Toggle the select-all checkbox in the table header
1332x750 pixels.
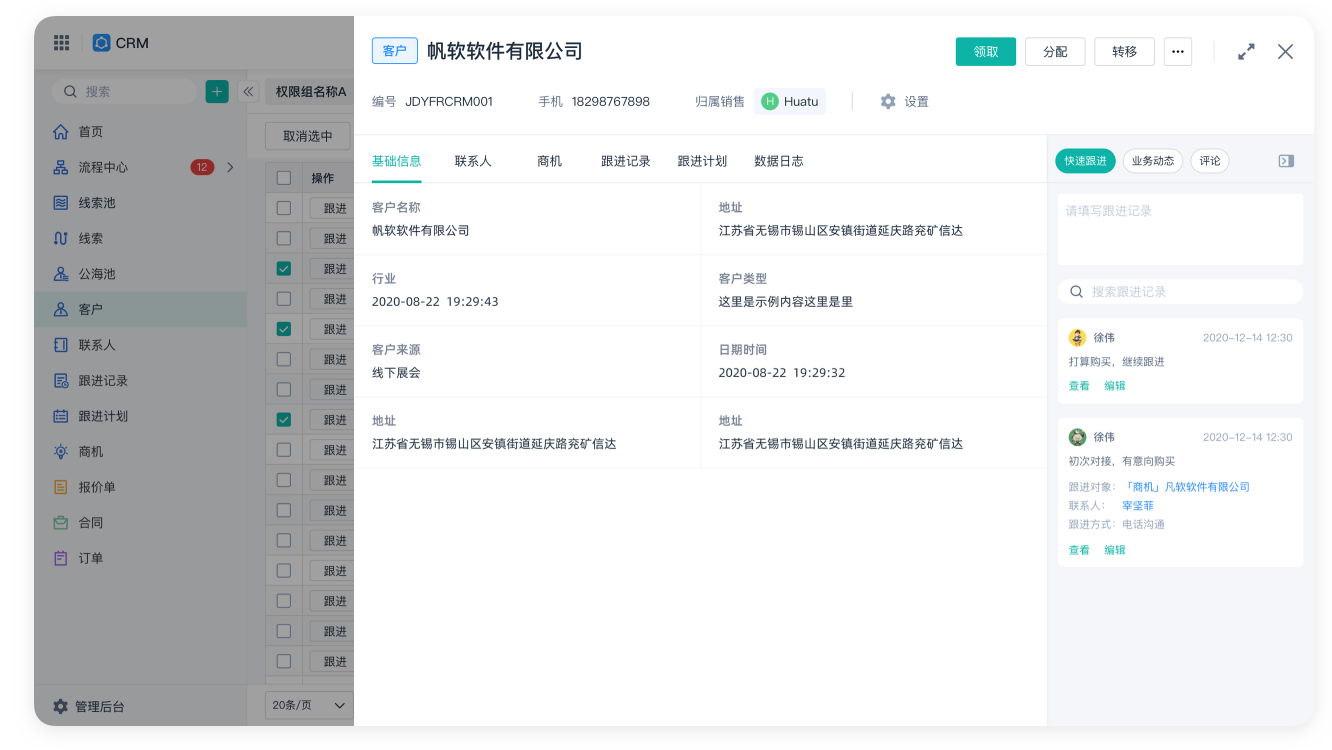pyautogui.click(x=284, y=178)
